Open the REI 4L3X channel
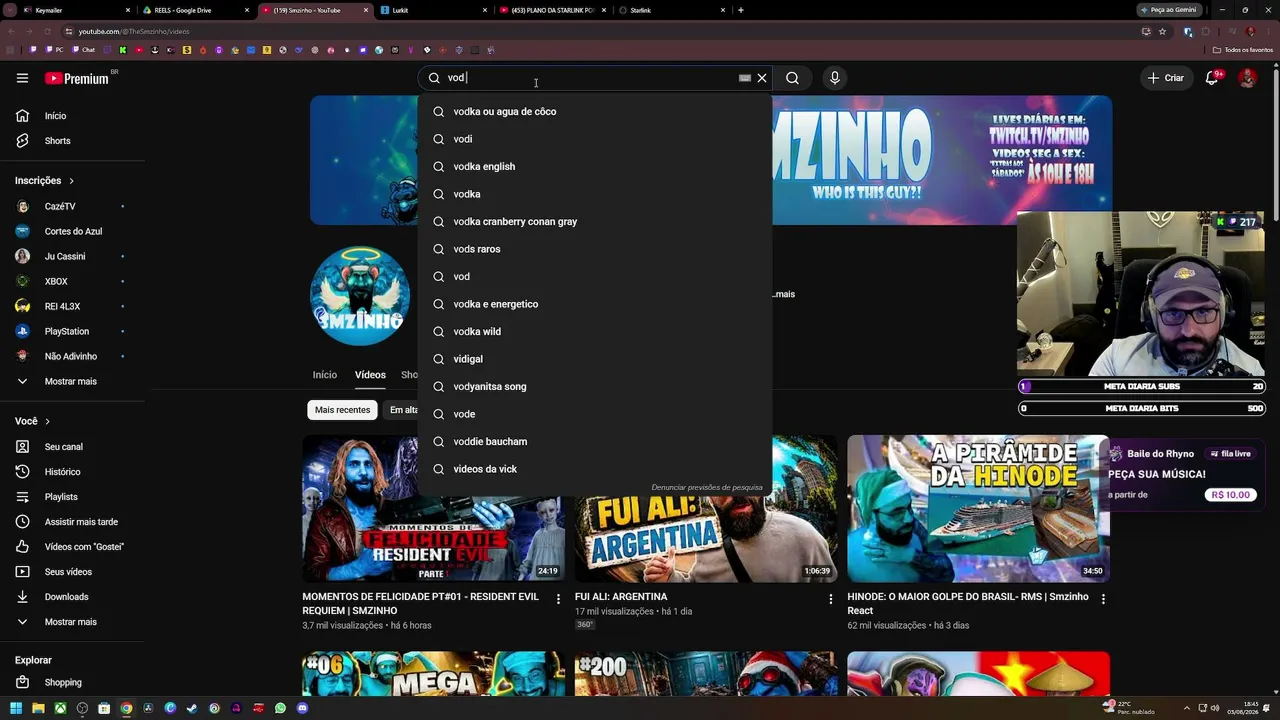 coord(72,306)
